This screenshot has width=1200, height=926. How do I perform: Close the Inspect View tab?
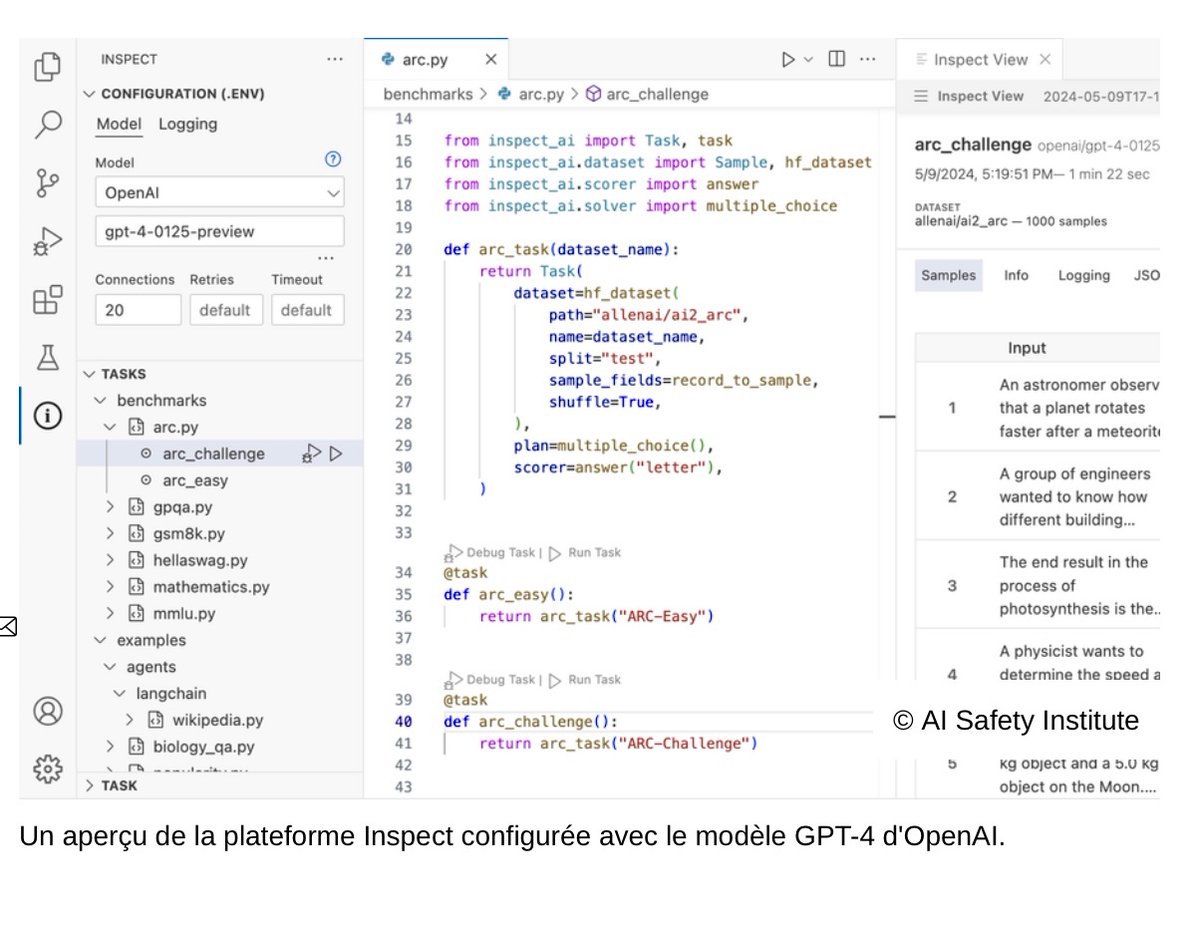(1045, 60)
